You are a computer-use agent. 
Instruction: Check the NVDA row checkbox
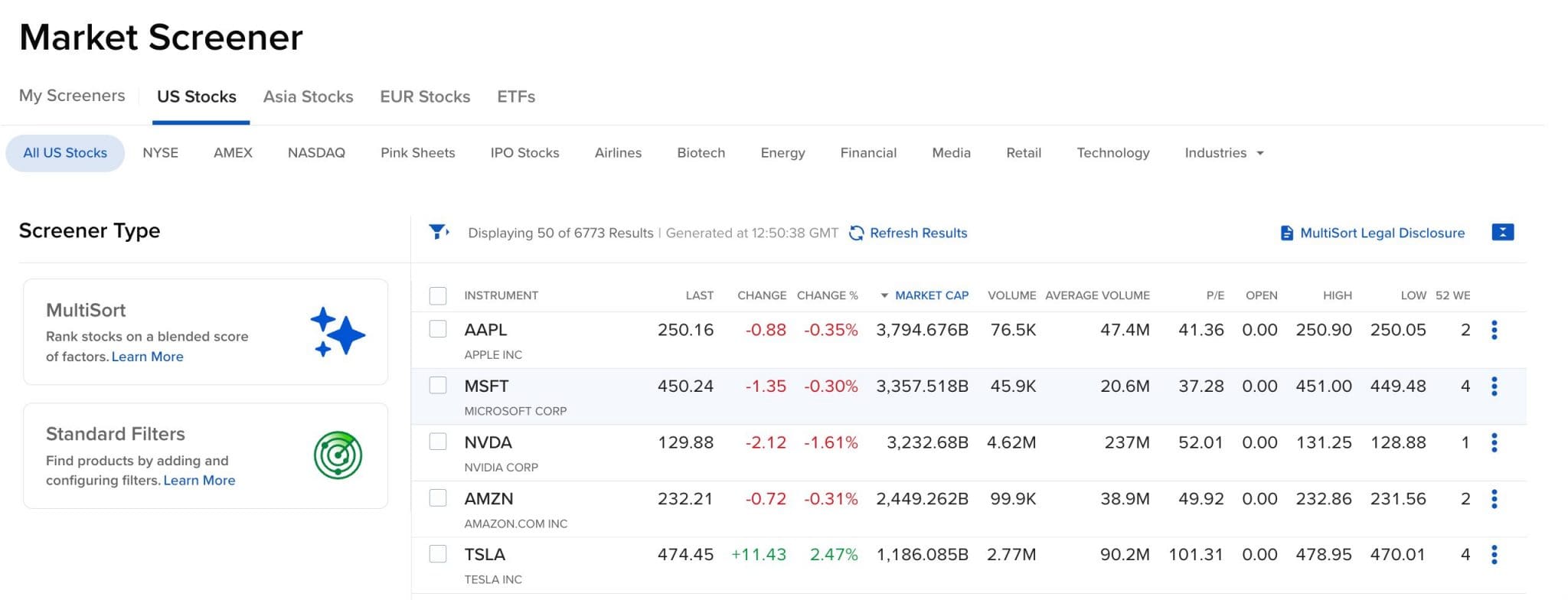pos(438,442)
